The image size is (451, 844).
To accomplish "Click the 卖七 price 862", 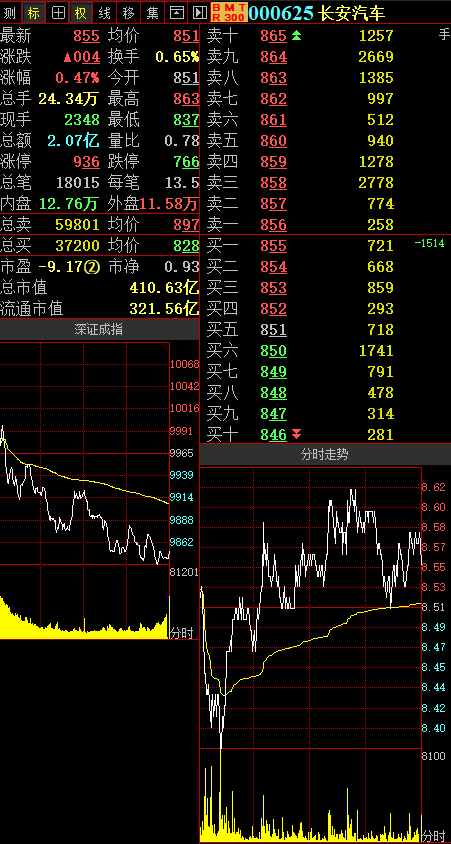I will pos(273,99).
